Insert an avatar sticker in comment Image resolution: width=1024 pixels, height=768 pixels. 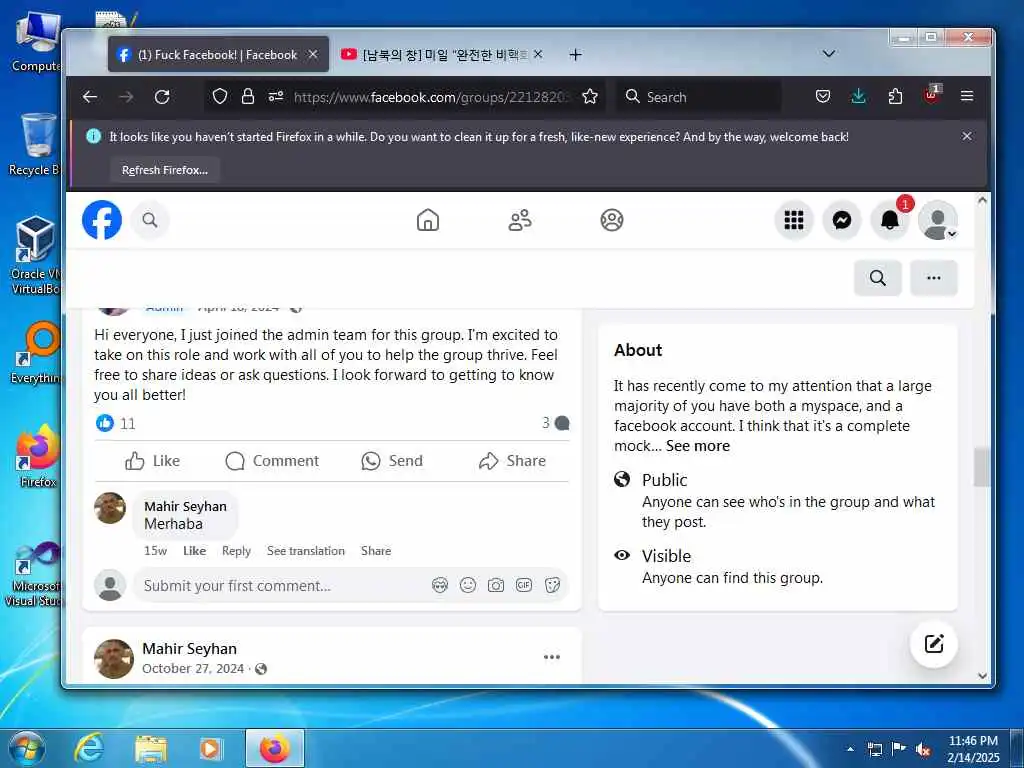440,585
